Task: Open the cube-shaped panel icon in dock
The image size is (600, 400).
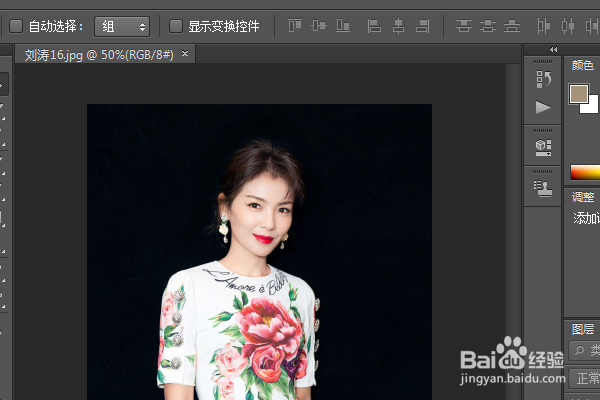Action: click(x=543, y=148)
